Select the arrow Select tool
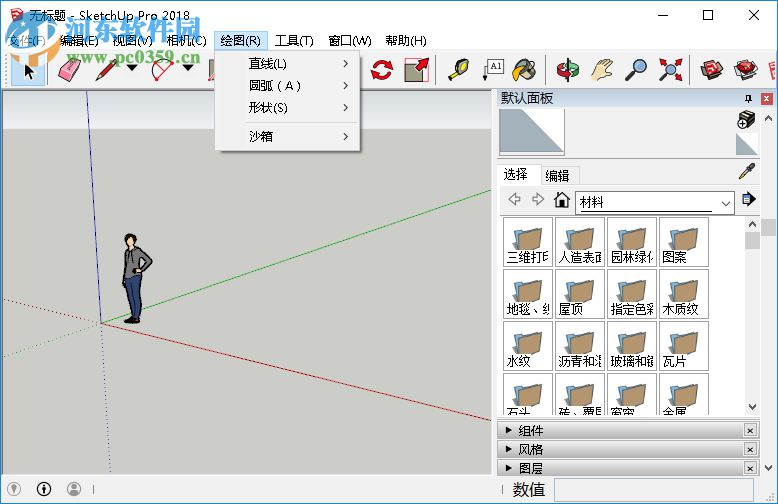 28,70
